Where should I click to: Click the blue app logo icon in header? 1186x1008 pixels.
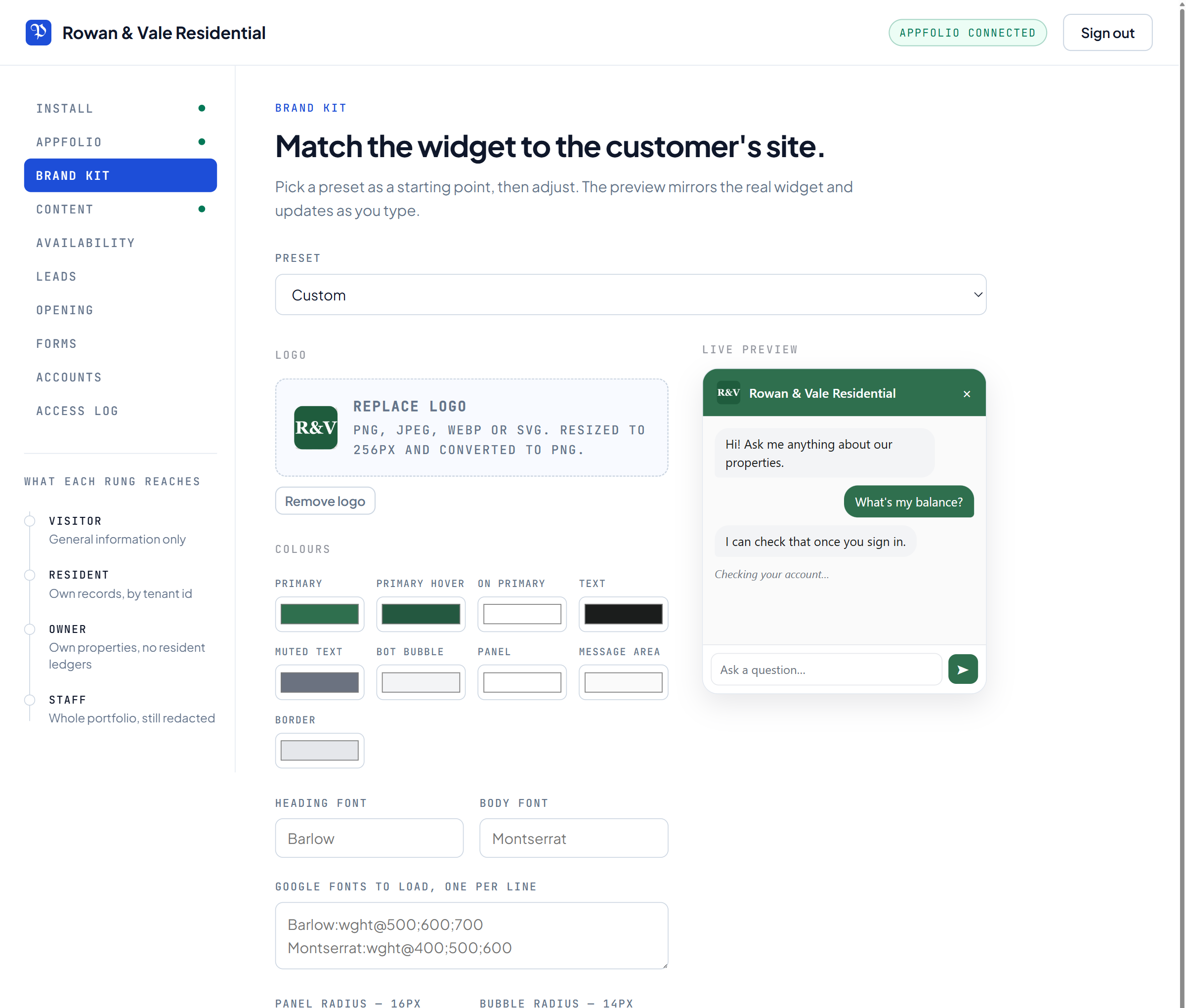(38, 33)
